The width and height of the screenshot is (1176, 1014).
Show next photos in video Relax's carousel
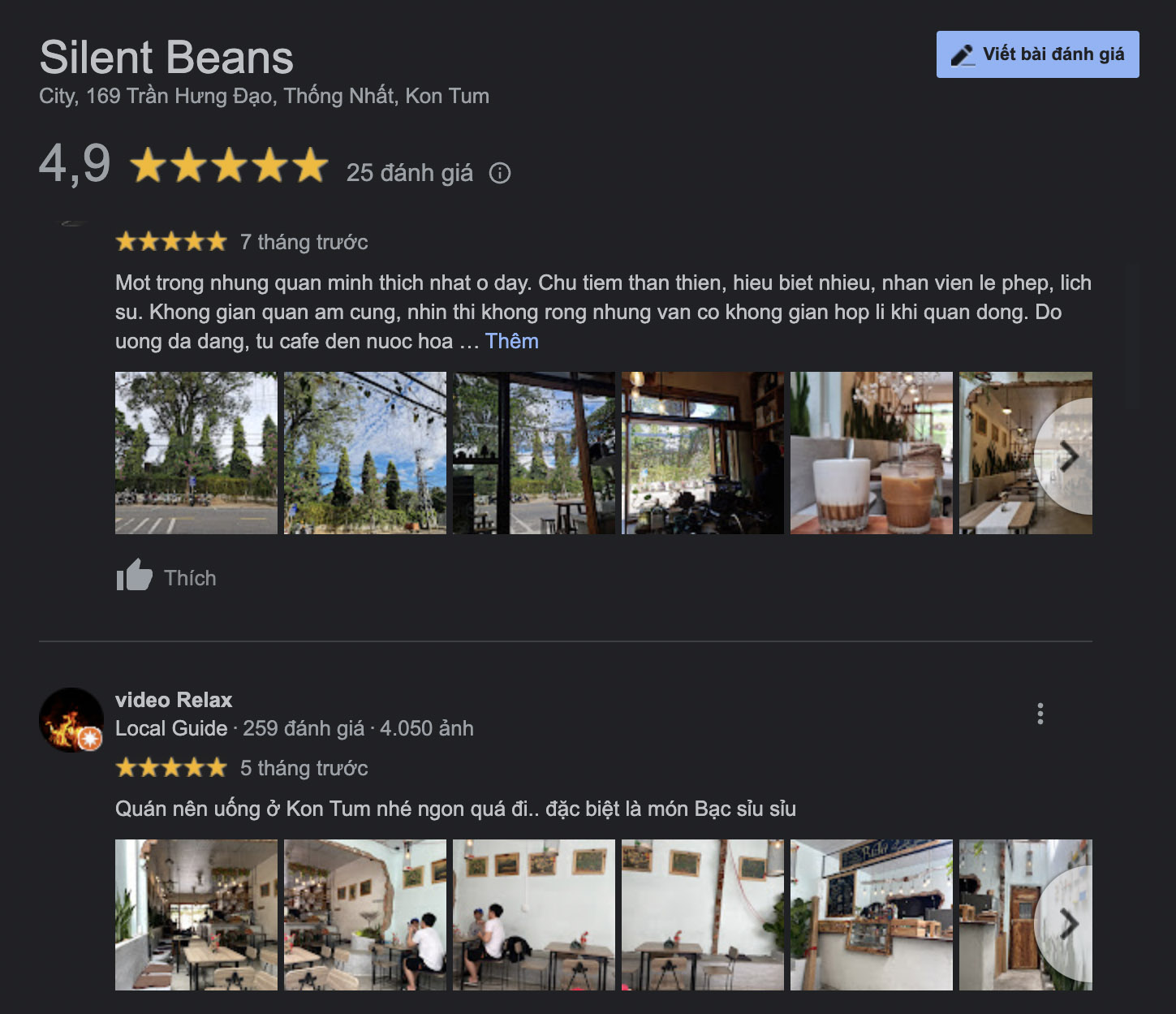(1068, 924)
